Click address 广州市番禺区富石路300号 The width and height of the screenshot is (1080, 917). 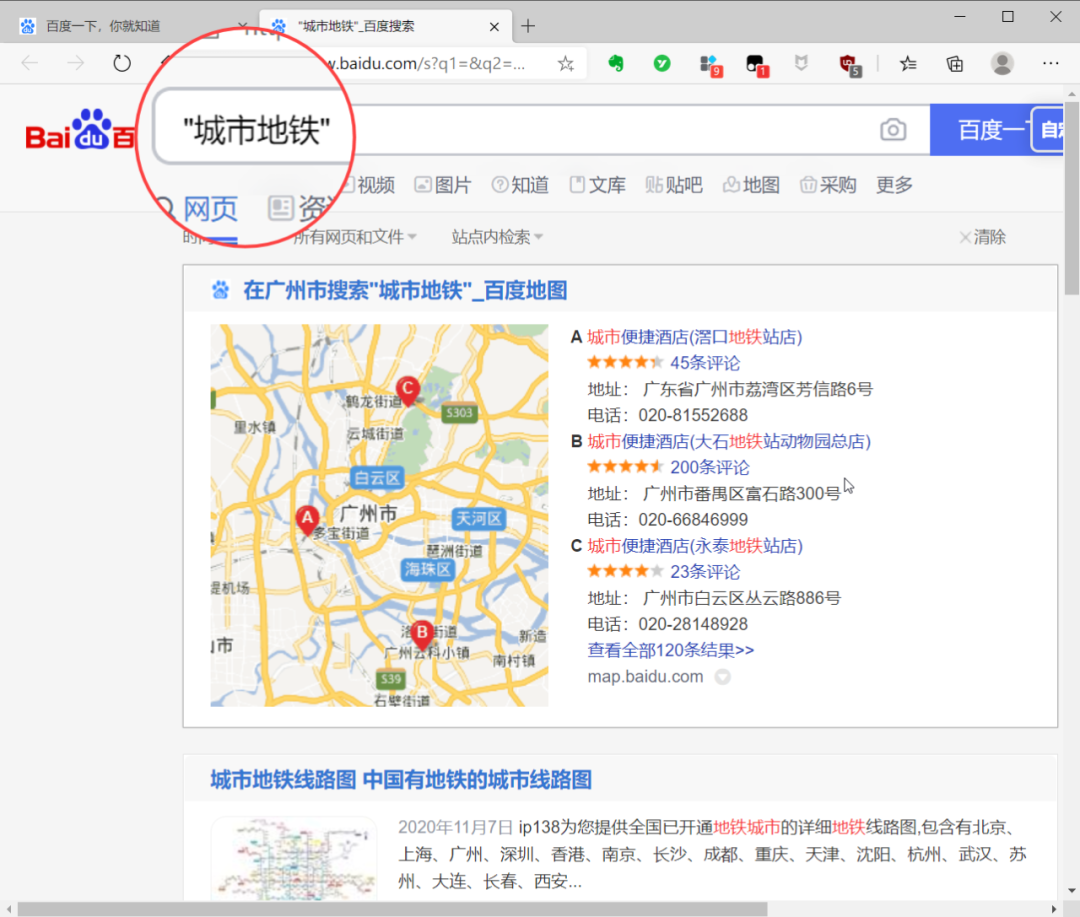(x=741, y=494)
